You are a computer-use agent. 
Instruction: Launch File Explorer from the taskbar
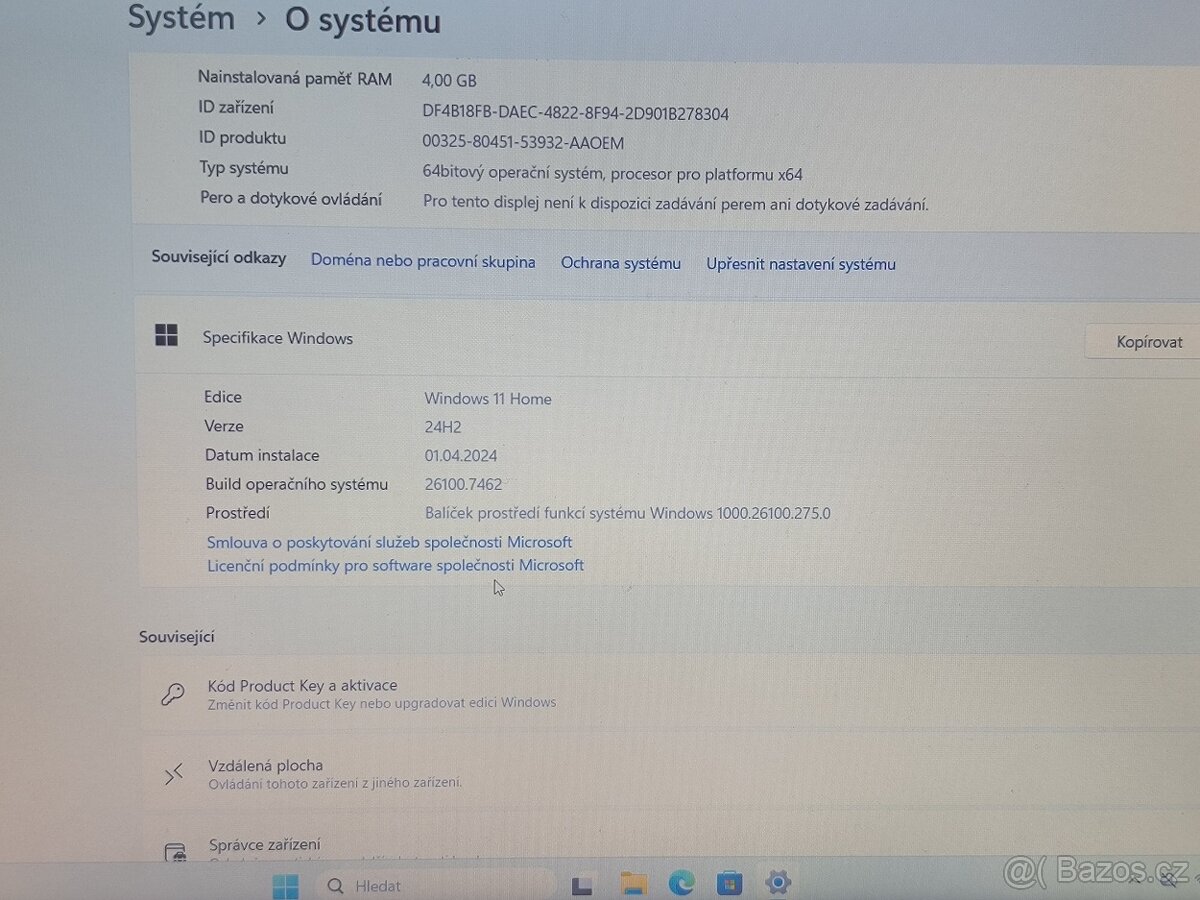coord(633,884)
